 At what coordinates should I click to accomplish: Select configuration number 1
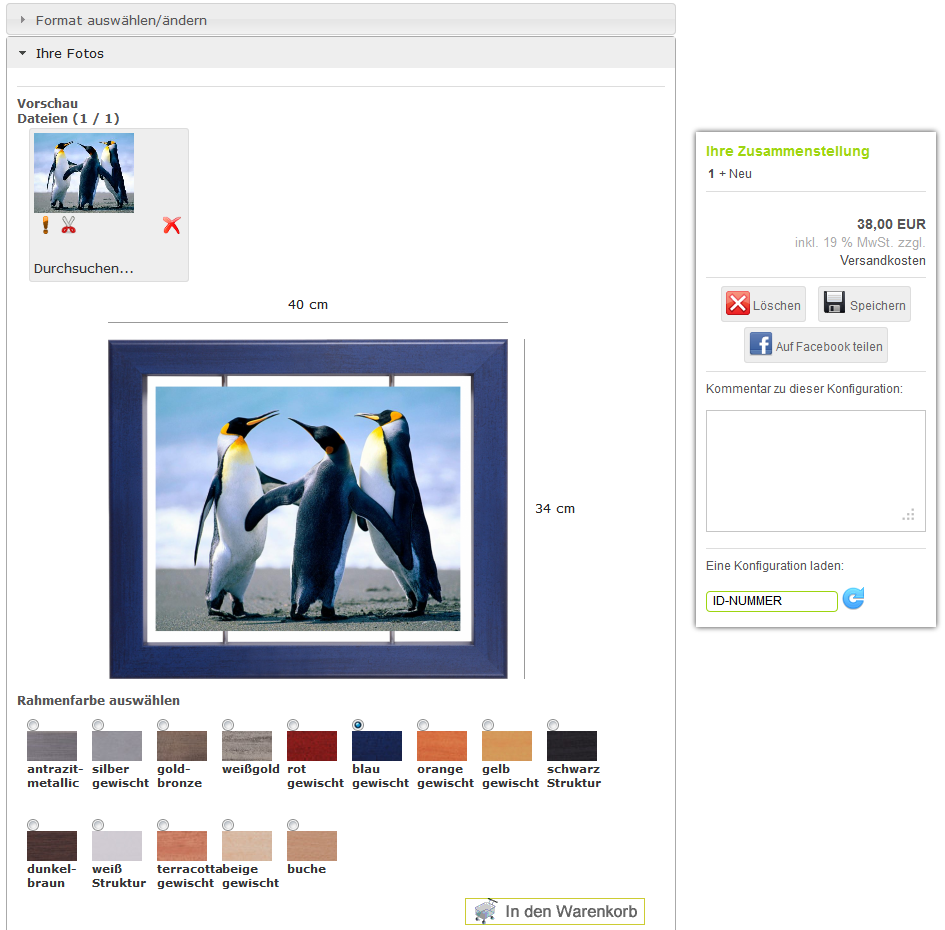[x=711, y=174]
